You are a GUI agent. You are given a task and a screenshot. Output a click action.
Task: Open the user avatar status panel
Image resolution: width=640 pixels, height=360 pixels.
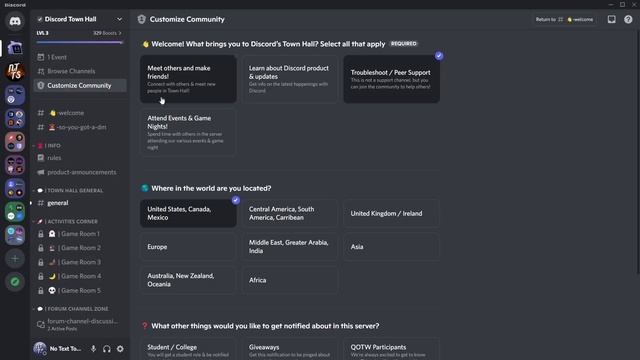tap(40, 349)
